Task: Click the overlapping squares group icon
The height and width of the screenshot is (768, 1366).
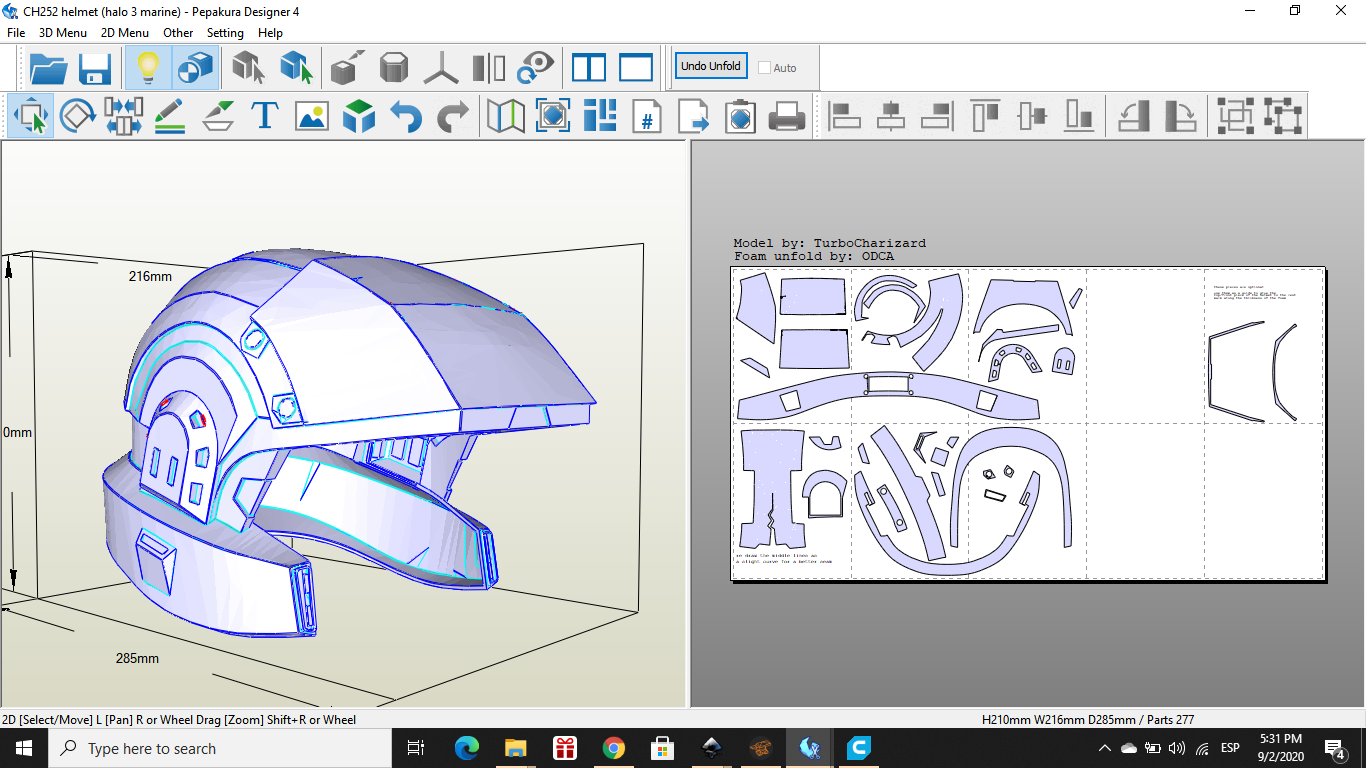Action: point(1235,116)
